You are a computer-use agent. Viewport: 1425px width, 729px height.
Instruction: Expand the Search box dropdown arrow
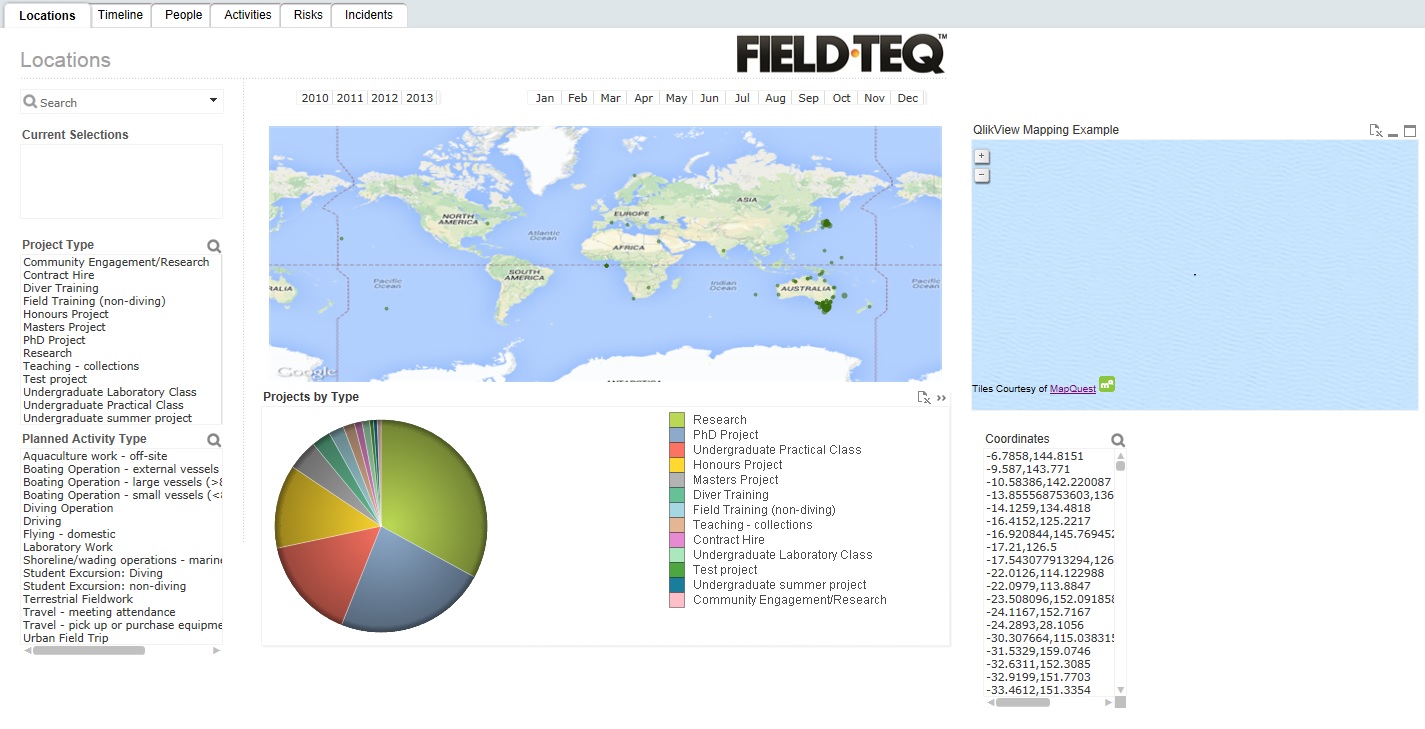tap(213, 101)
